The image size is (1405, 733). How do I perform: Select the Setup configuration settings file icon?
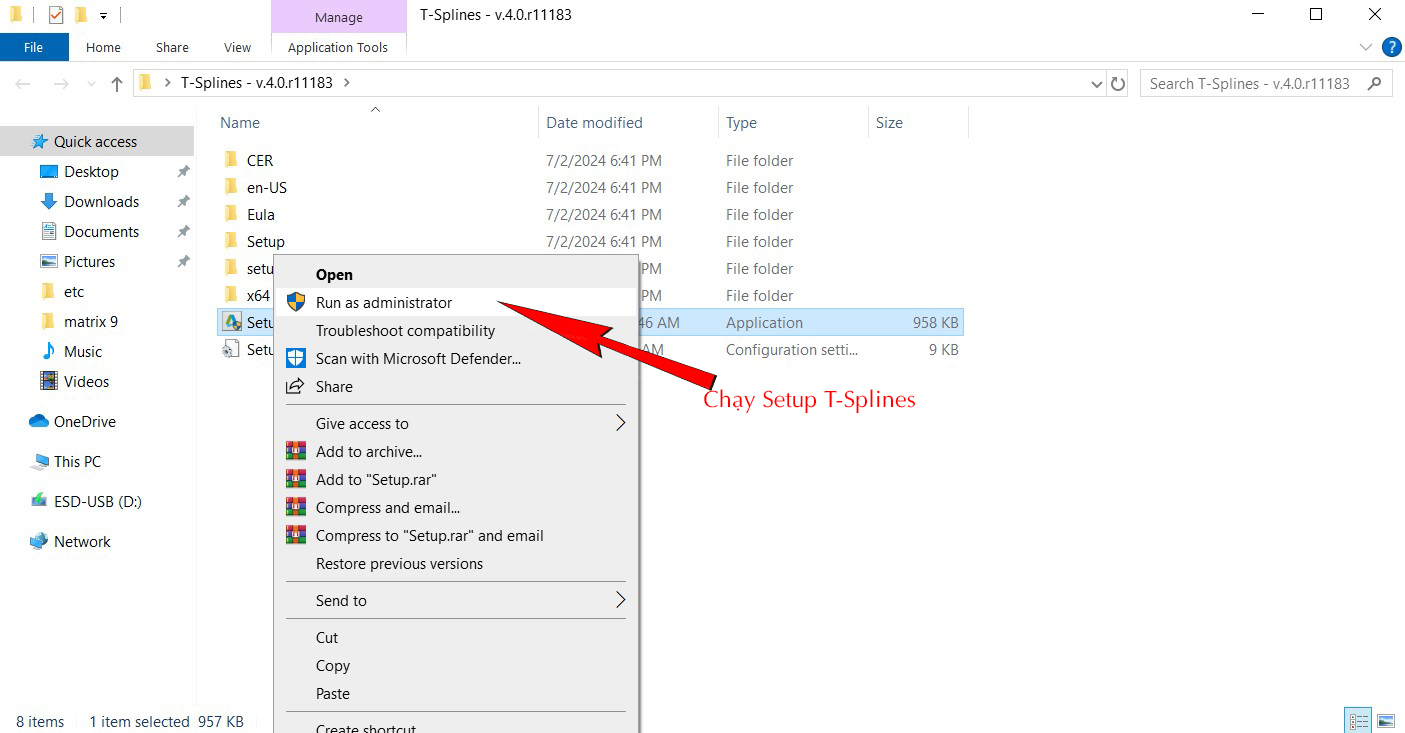231,349
